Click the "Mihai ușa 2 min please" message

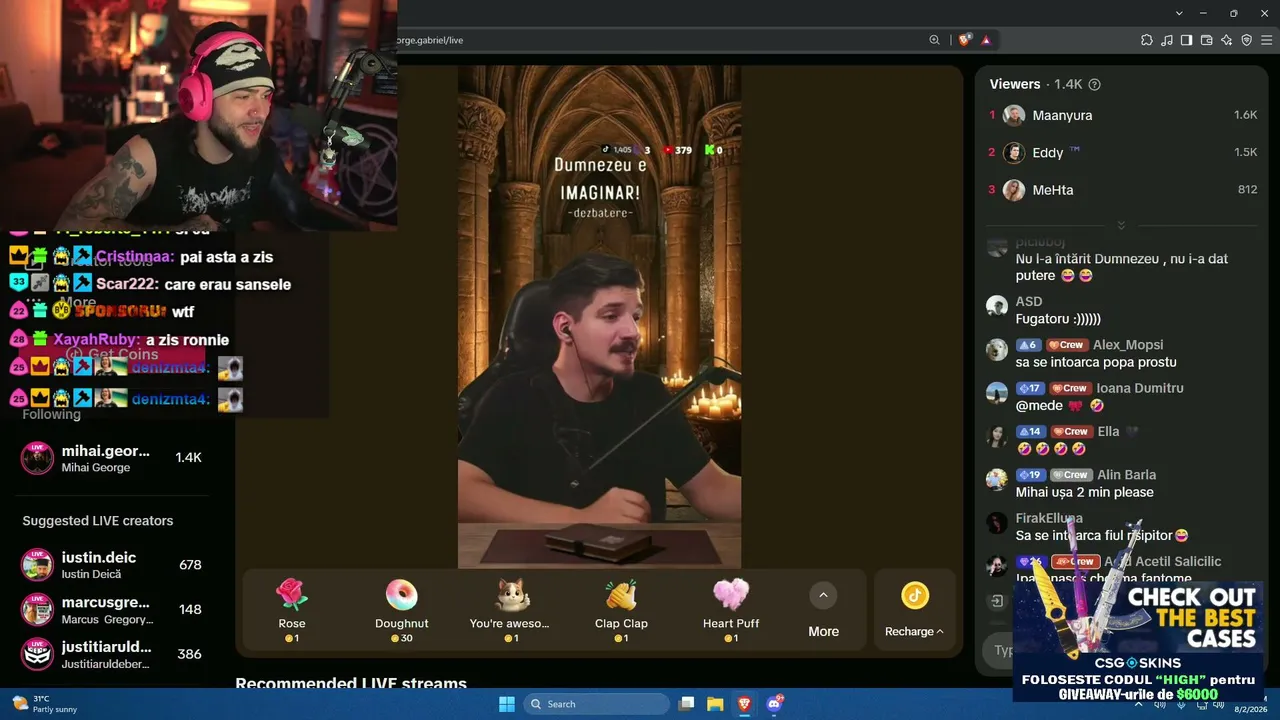[x=1085, y=492]
